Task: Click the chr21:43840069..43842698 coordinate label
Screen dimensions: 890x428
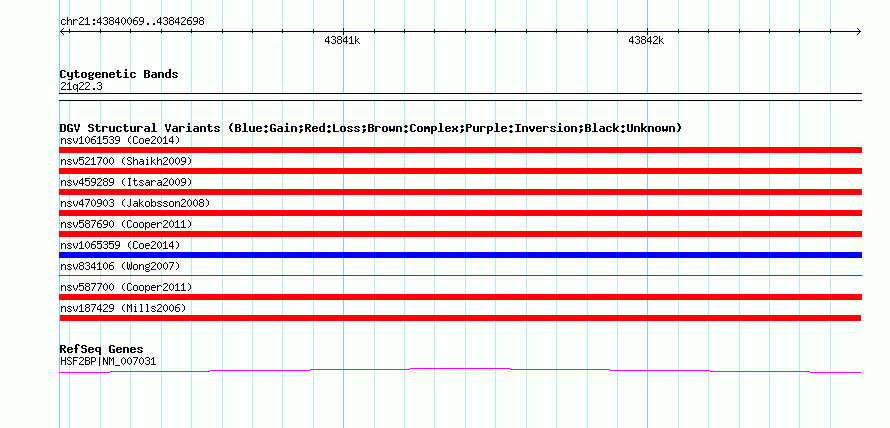Action: tap(132, 22)
